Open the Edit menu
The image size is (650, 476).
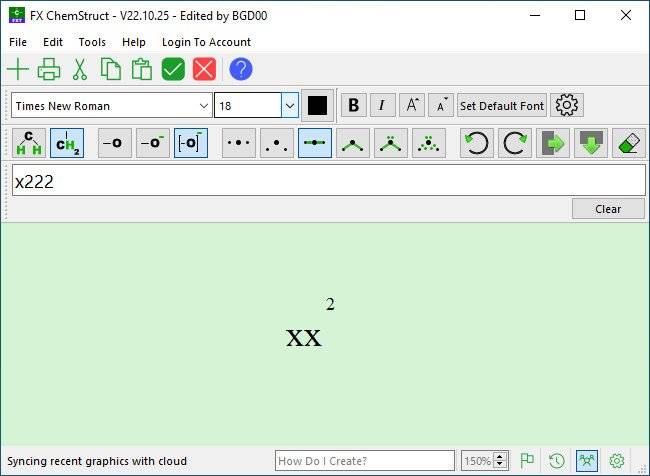click(53, 42)
